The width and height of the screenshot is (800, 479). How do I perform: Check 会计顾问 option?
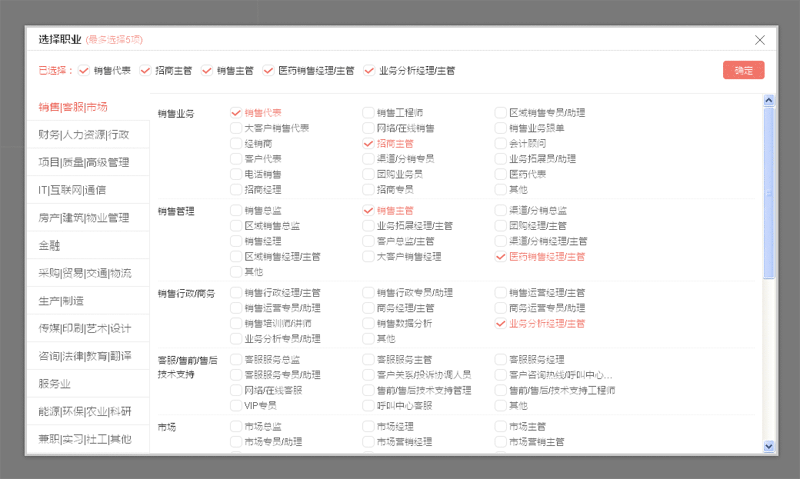point(501,143)
